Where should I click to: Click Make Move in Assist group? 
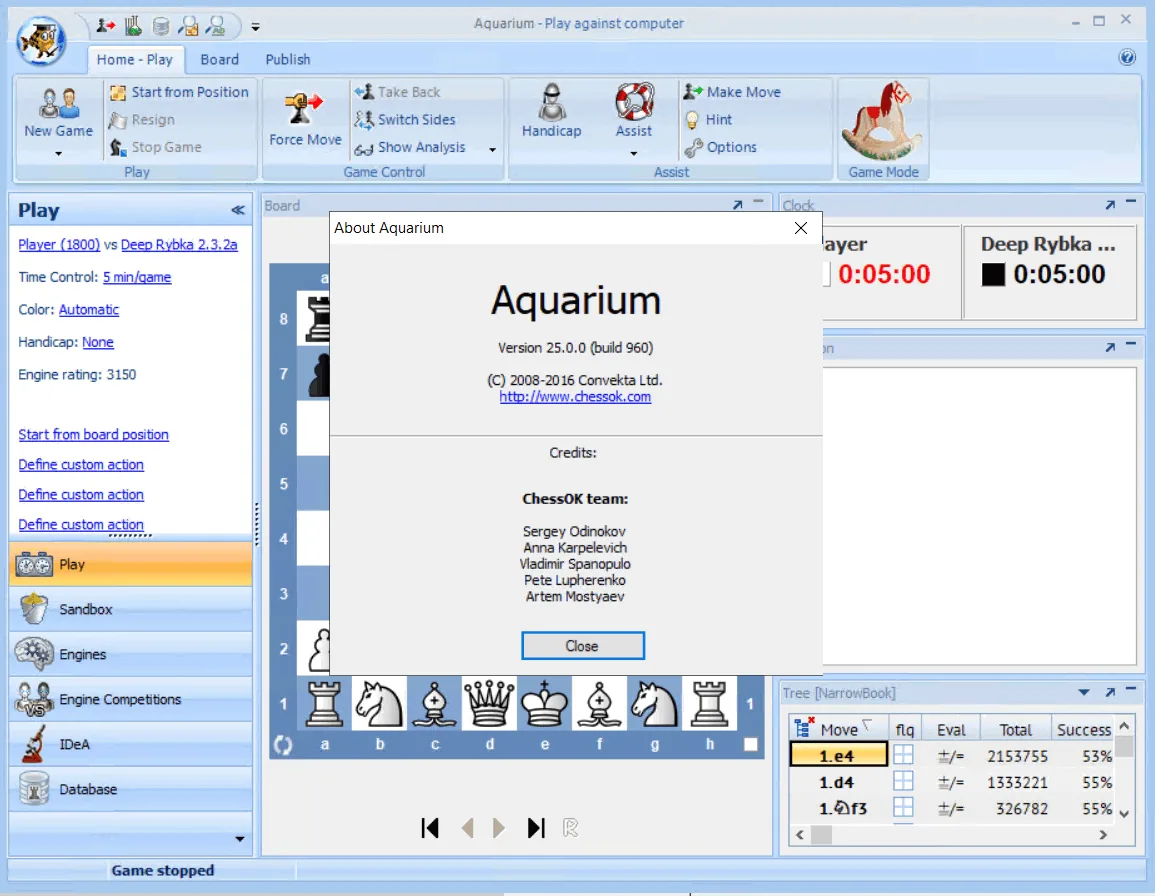click(731, 92)
